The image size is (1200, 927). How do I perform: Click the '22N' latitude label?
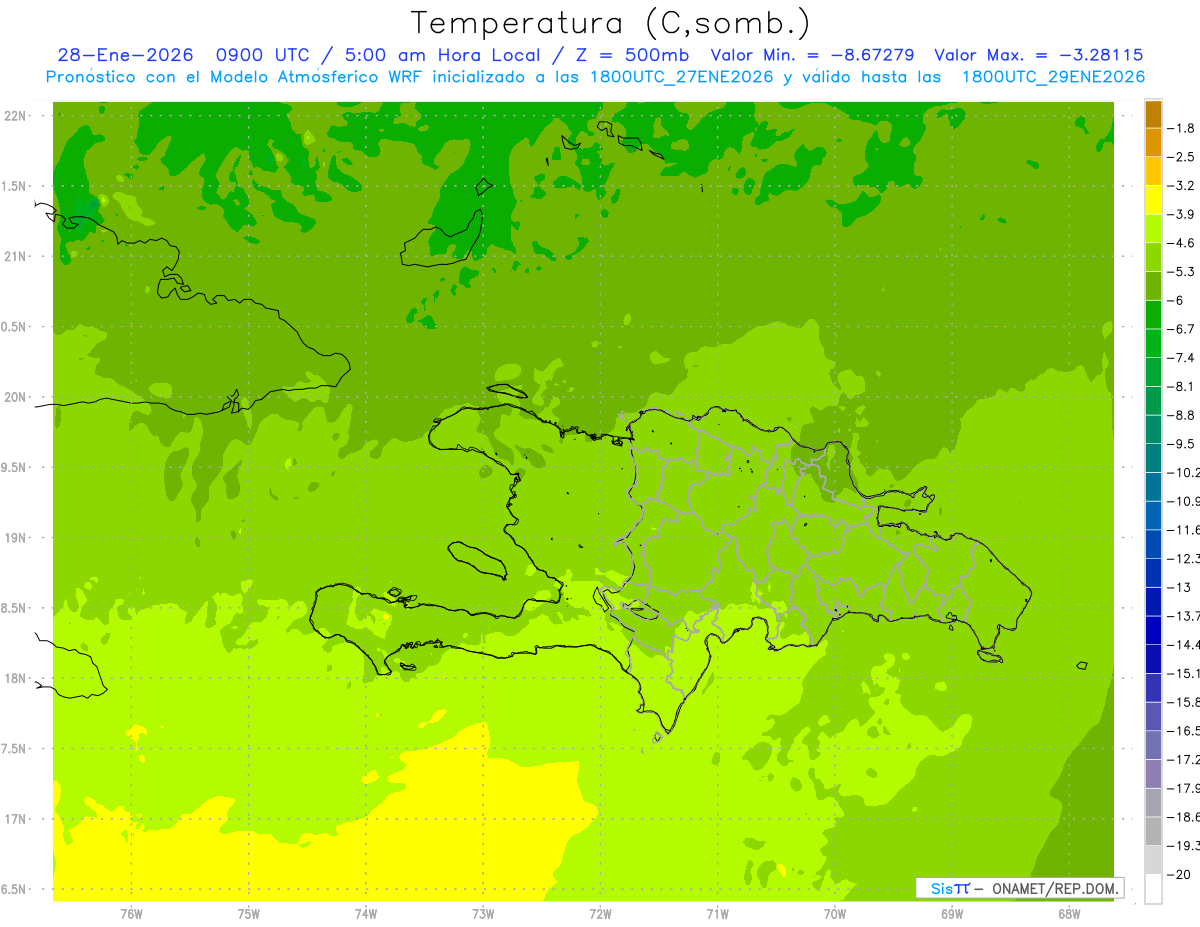click(15, 116)
